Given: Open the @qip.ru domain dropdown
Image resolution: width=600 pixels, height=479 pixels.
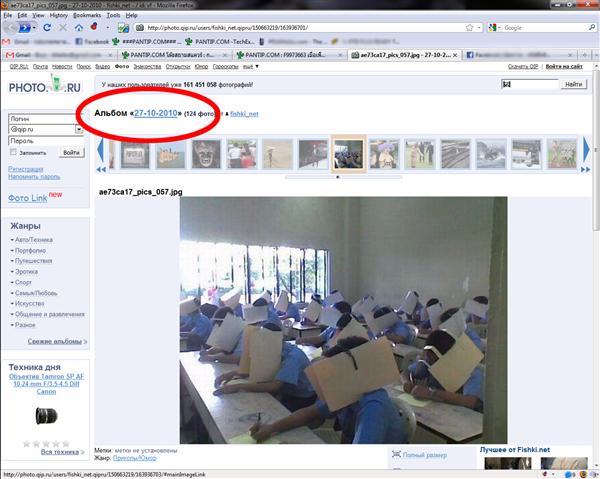Looking at the screenshot, I should [x=79, y=129].
